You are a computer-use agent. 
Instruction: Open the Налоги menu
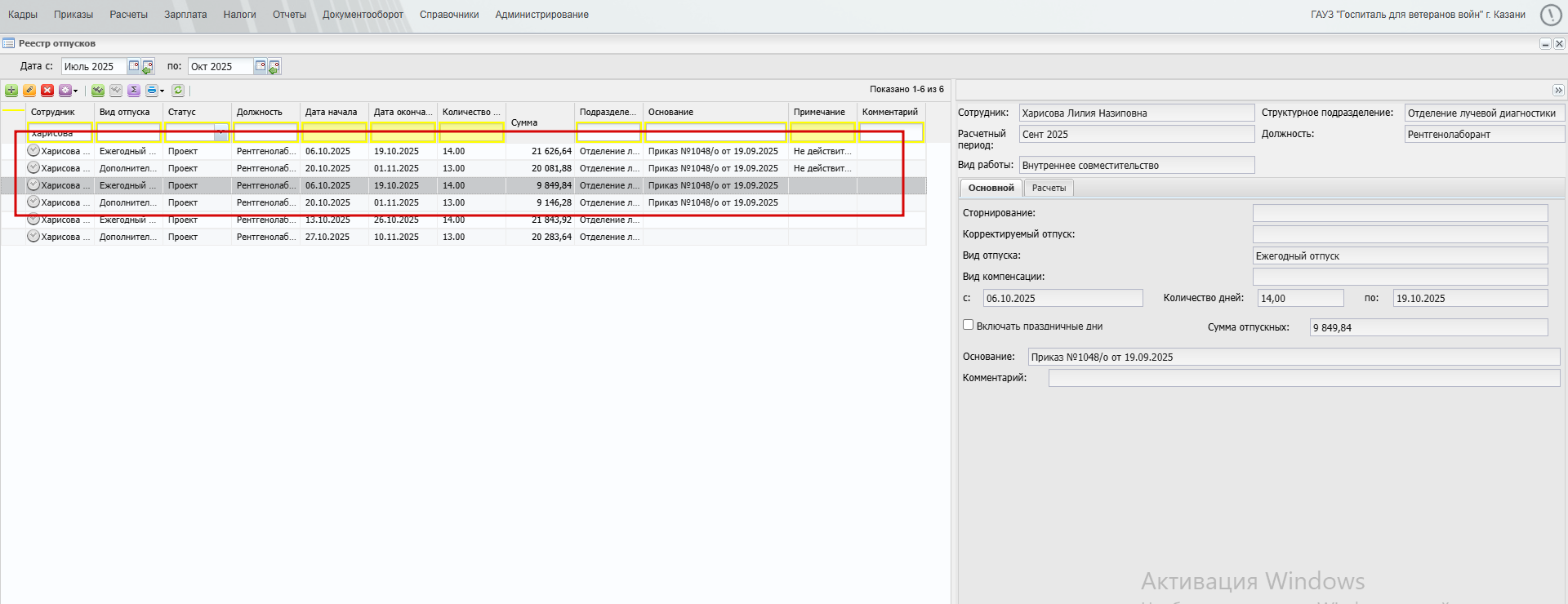(x=240, y=15)
